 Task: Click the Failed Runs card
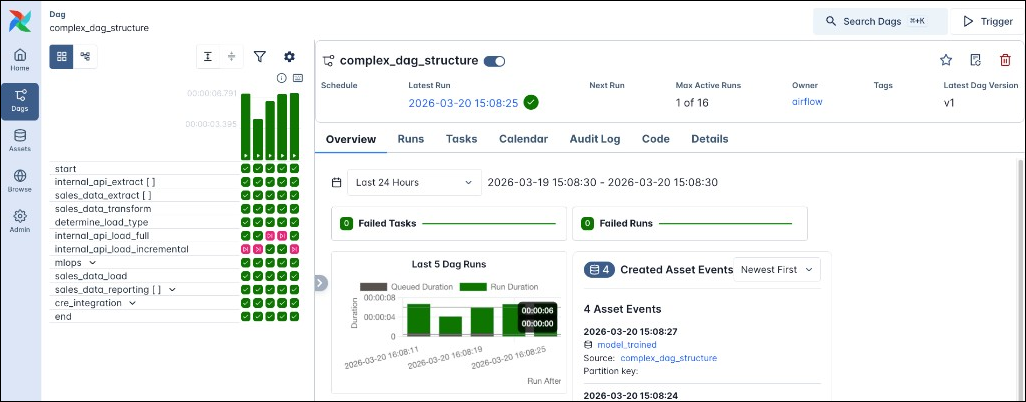[x=690, y=223]
